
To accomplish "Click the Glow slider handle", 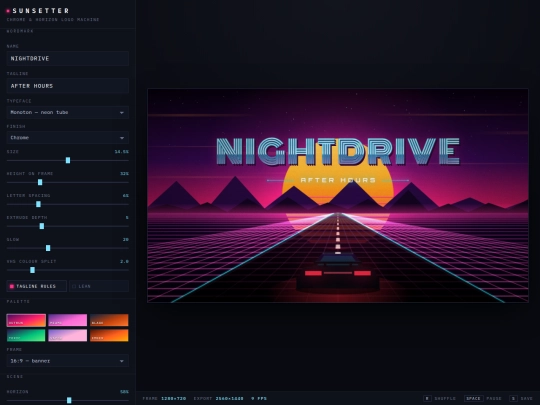I will (x=48, y=248).
